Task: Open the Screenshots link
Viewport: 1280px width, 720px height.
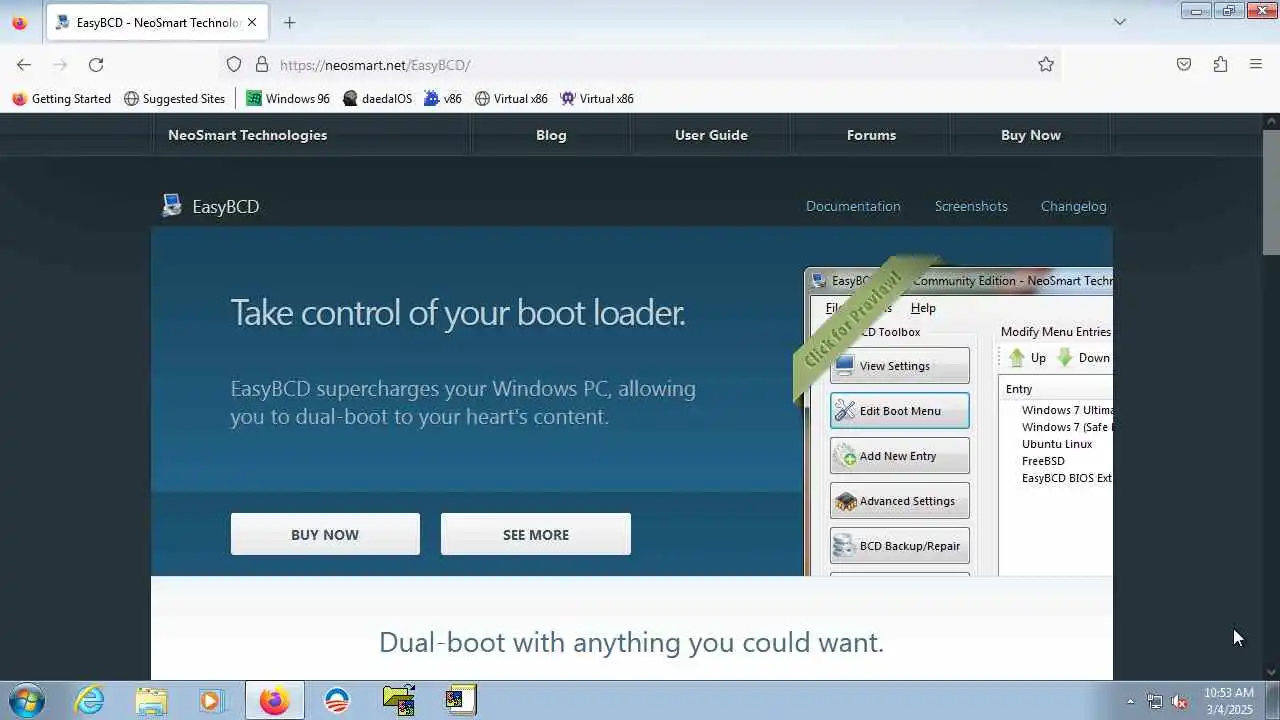Action: click(971, 206)
